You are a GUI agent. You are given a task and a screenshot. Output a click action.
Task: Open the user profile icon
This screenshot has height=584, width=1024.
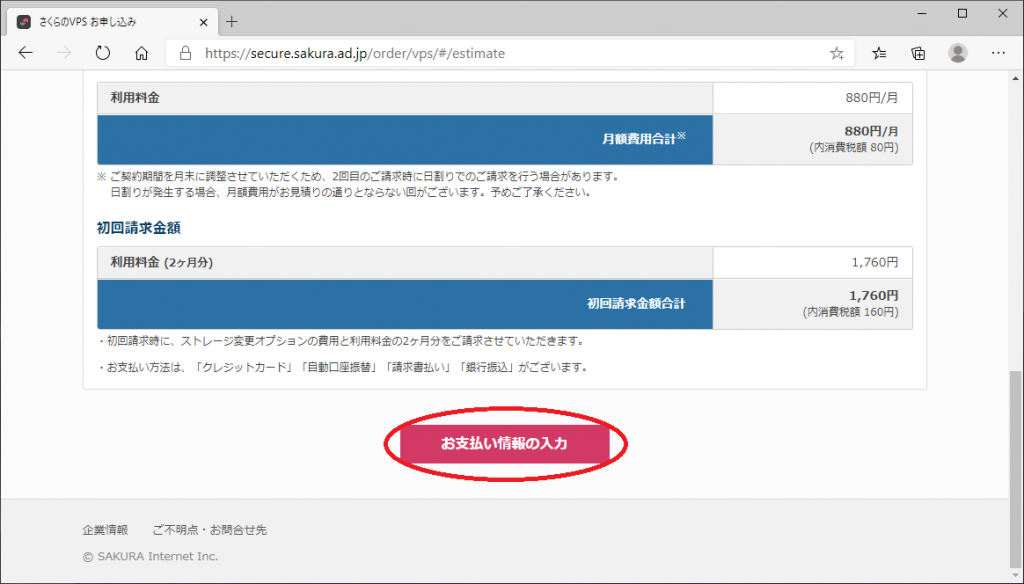tap(958, 53)
